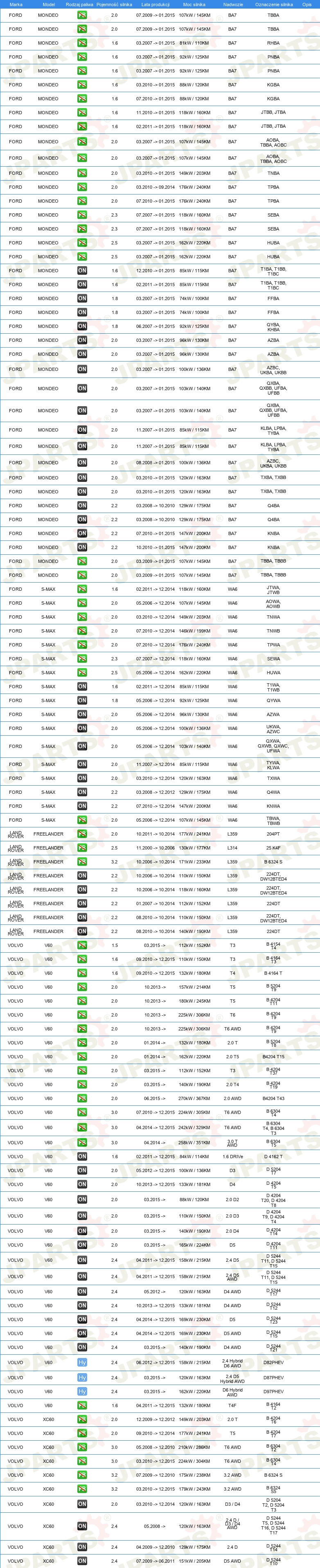
Task: Click diesel ON icon in V60 D 4162 T row
Action: [82, 1157]
